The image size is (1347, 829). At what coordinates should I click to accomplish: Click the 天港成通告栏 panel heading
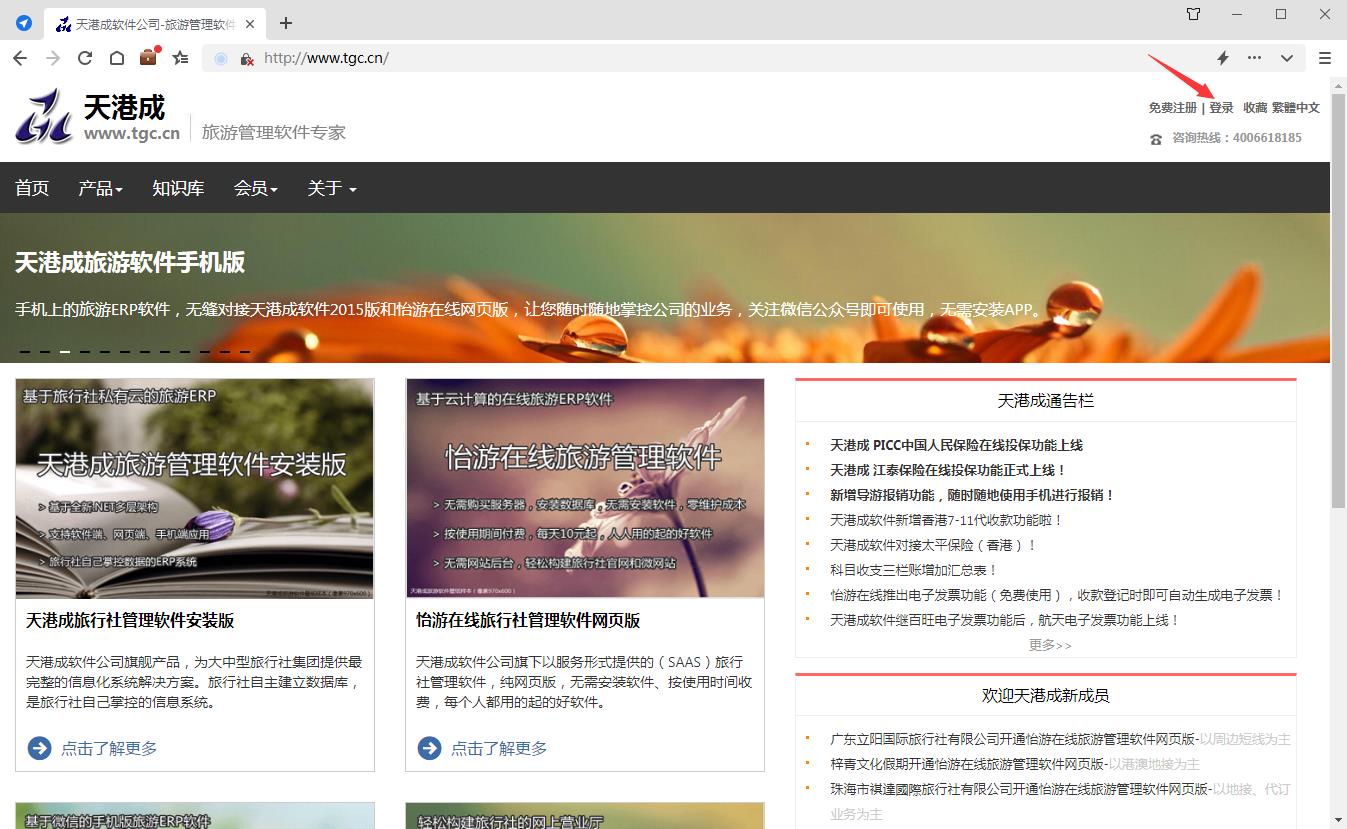point(1046,401)
